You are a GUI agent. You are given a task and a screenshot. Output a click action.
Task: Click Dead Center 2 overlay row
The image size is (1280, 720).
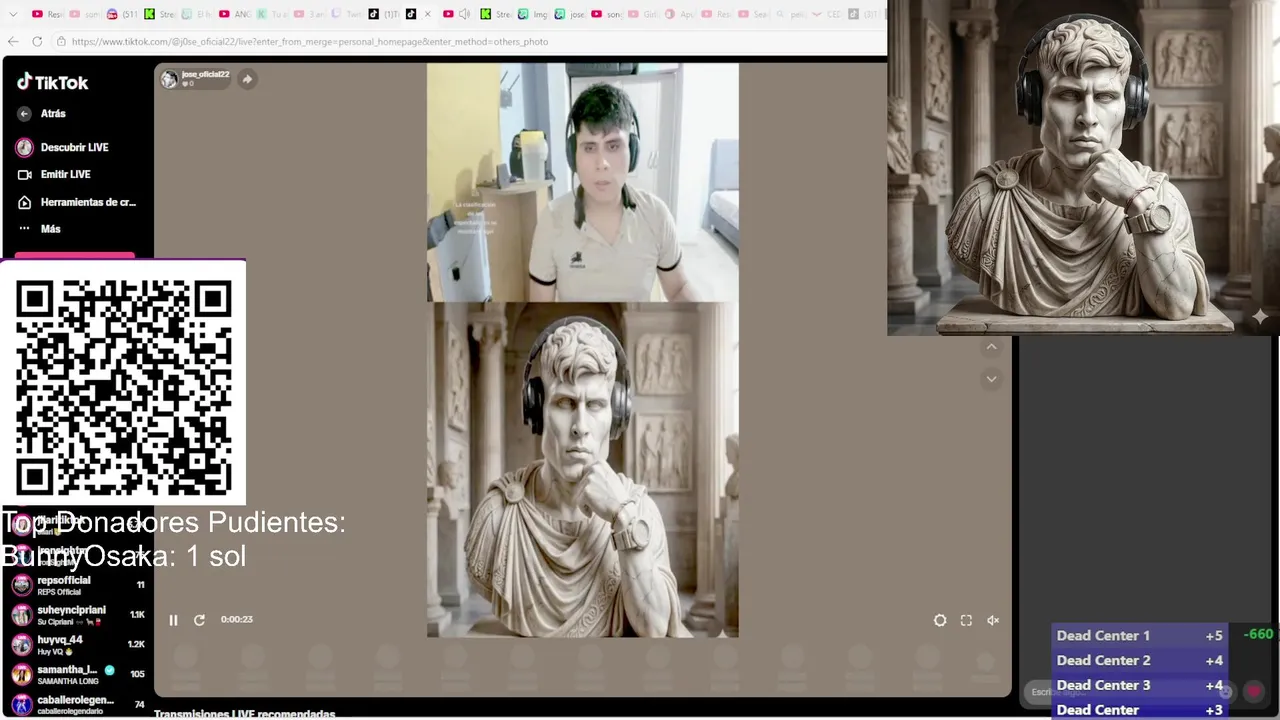click(x=1140, y=660)
